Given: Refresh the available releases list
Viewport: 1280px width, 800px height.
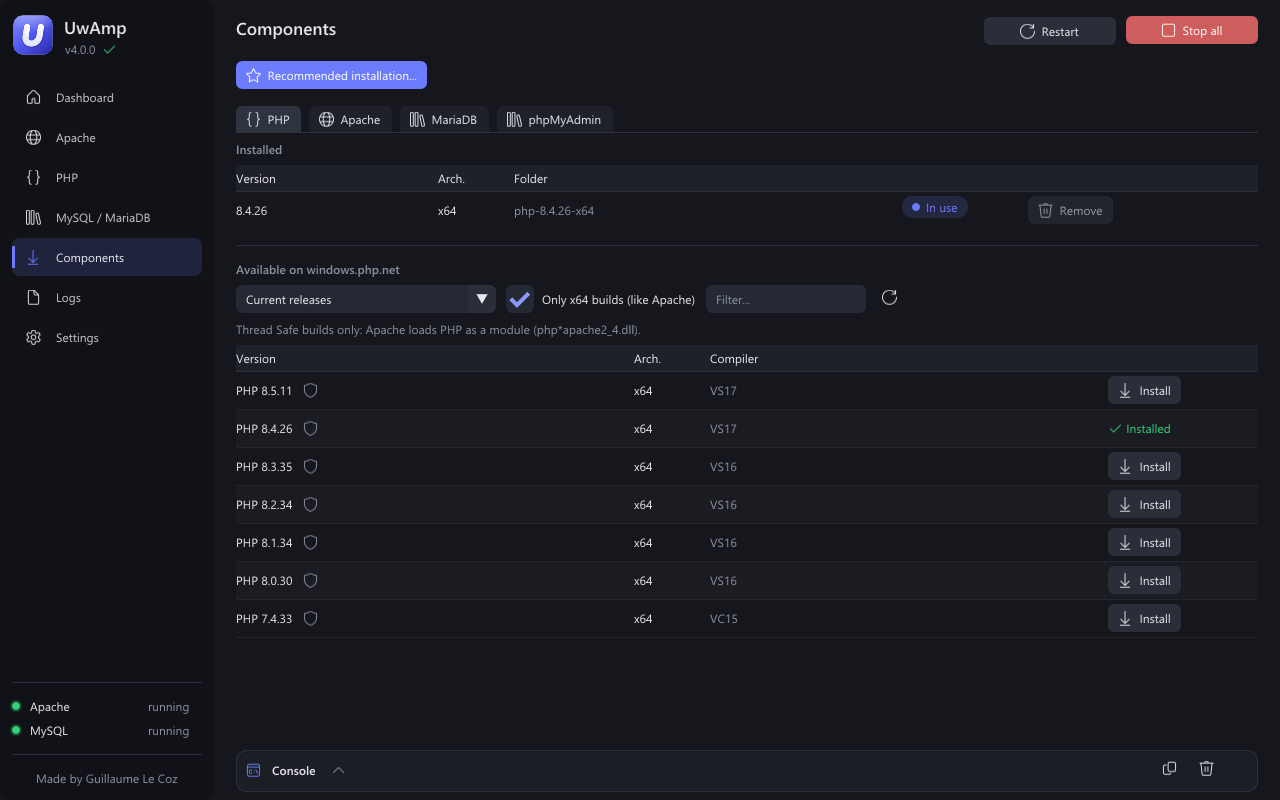Looking at the screenshot, I should point(889,298).
